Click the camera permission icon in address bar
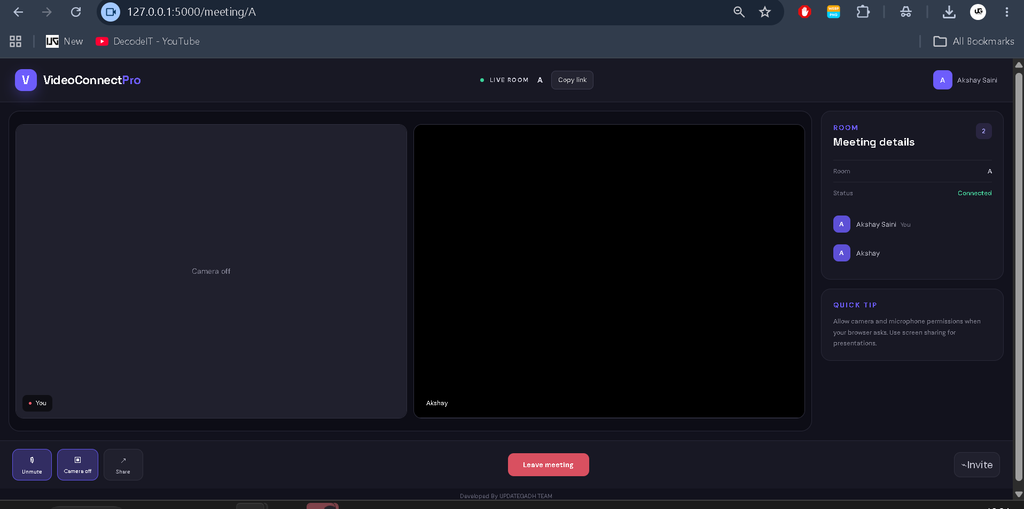 pyautogui.click(x=111, y=12)
